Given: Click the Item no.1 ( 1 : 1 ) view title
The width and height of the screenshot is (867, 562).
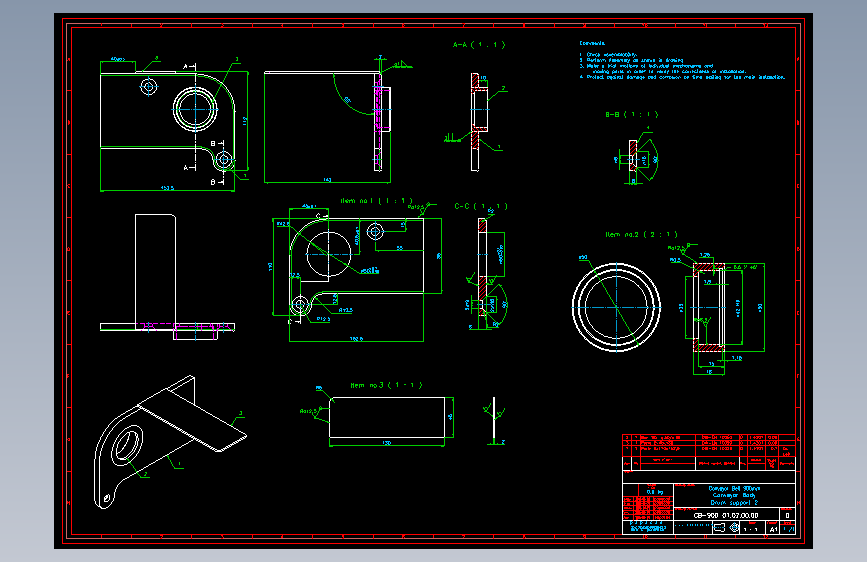Looking at the screenshot, I should [x=377, y=201].
